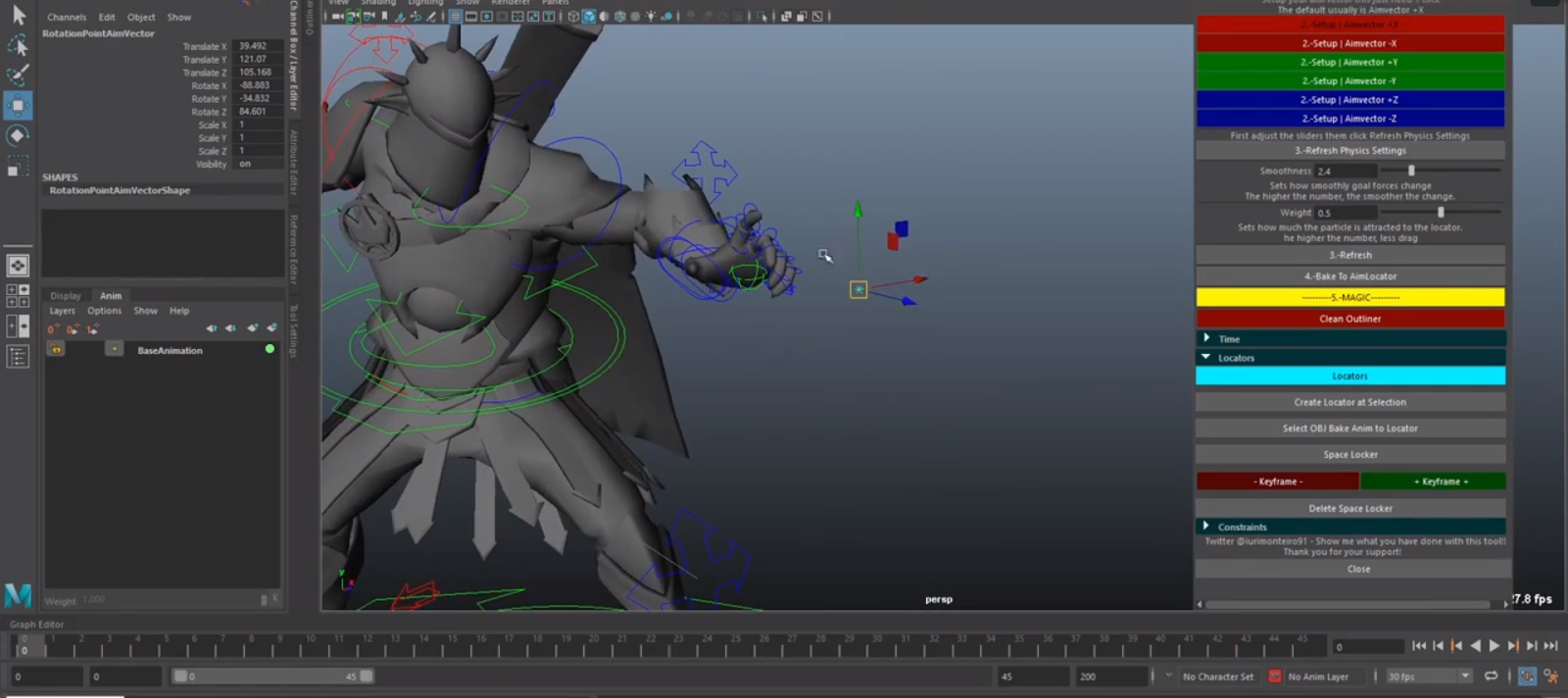Image resolution: width=1568 pixels, height=698 pixels.
Task: Open the 30 fps frame rate dropdown
Action: [x=1430, y=675]
